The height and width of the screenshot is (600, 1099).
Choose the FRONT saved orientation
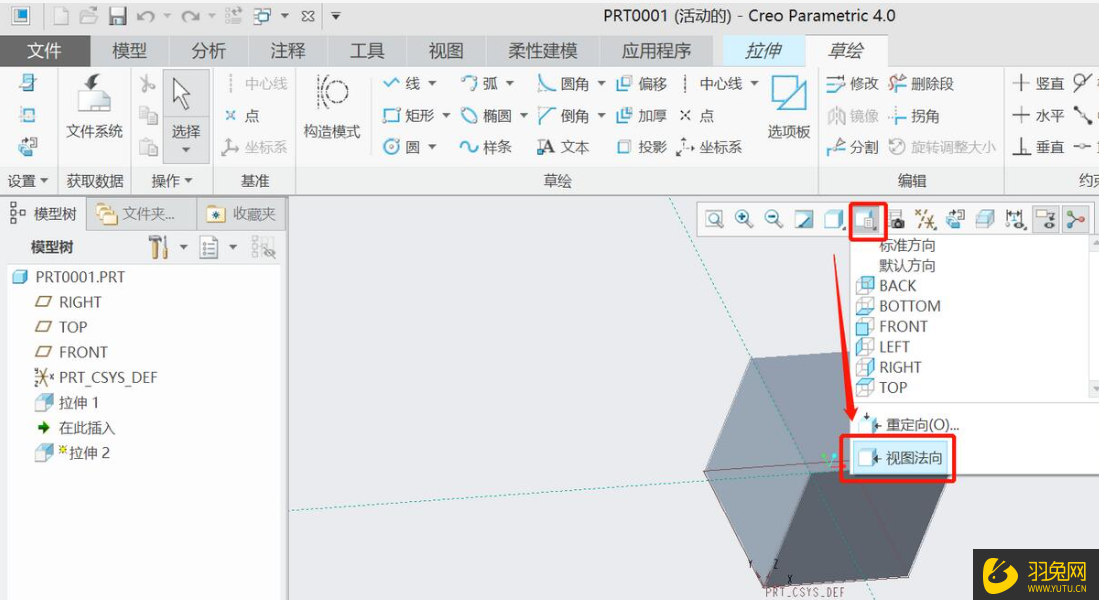pos(892,327)
